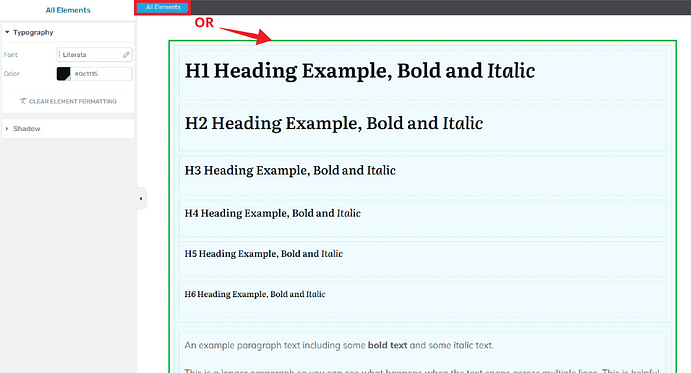
Task: Click the clear formatting eraser icon
Action: [23, 101]
